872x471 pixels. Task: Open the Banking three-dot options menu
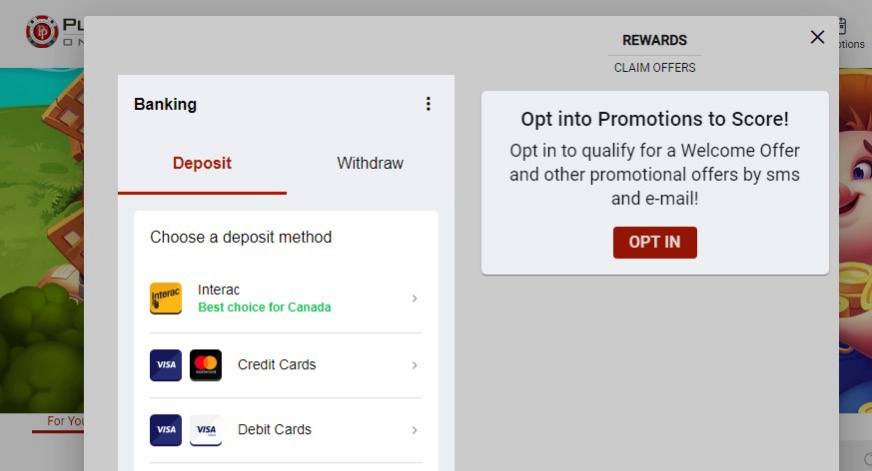428,104
